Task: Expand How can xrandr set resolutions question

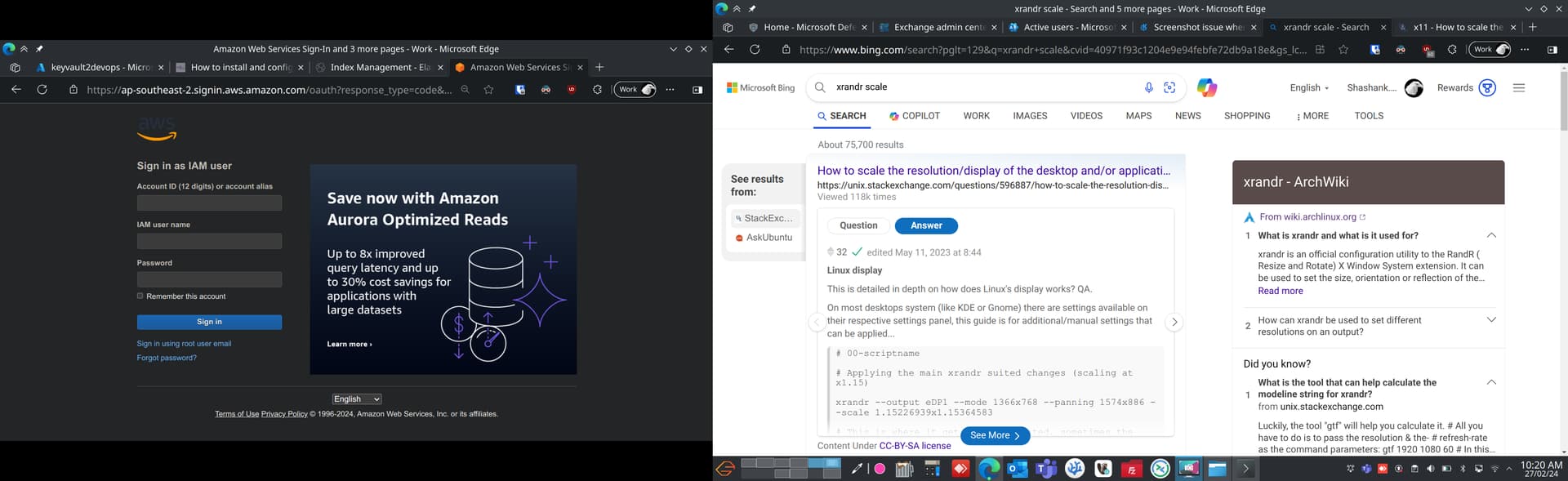Action: [x=1491, y=320]
